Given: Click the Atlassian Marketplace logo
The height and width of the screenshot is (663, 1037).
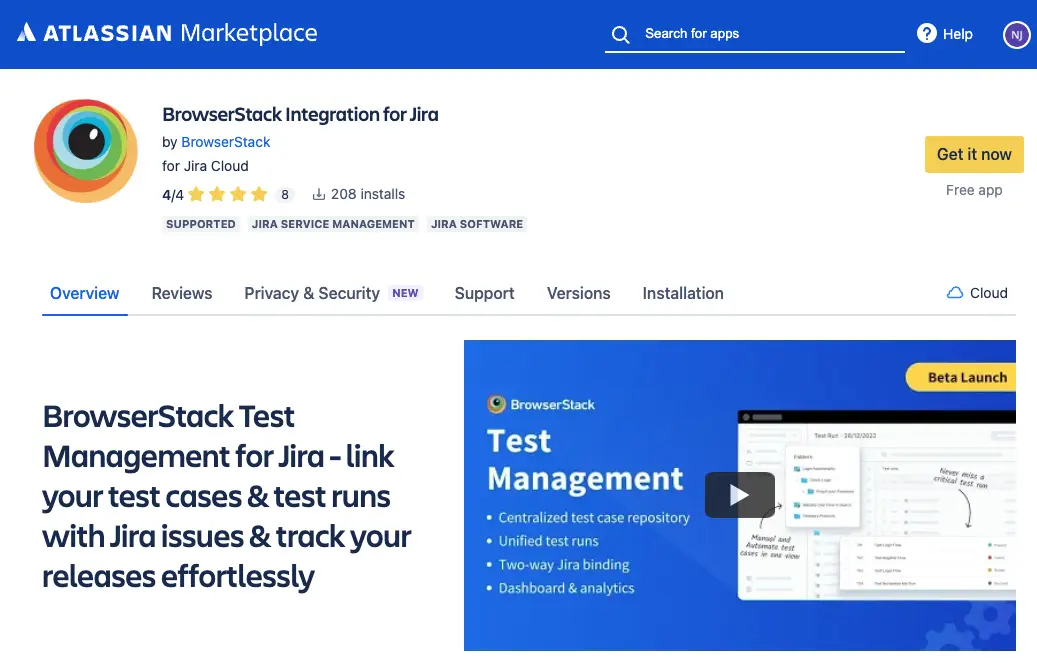Looking at the screenshot, I should pyautogui.click(x=167, y=33).
